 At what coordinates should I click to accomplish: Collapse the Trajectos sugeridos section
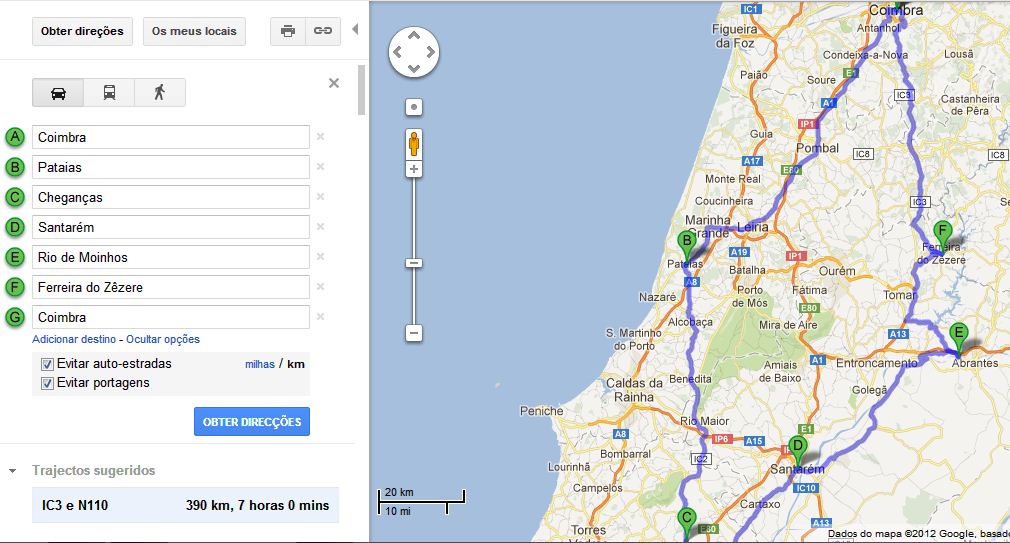tap(12, 471)
